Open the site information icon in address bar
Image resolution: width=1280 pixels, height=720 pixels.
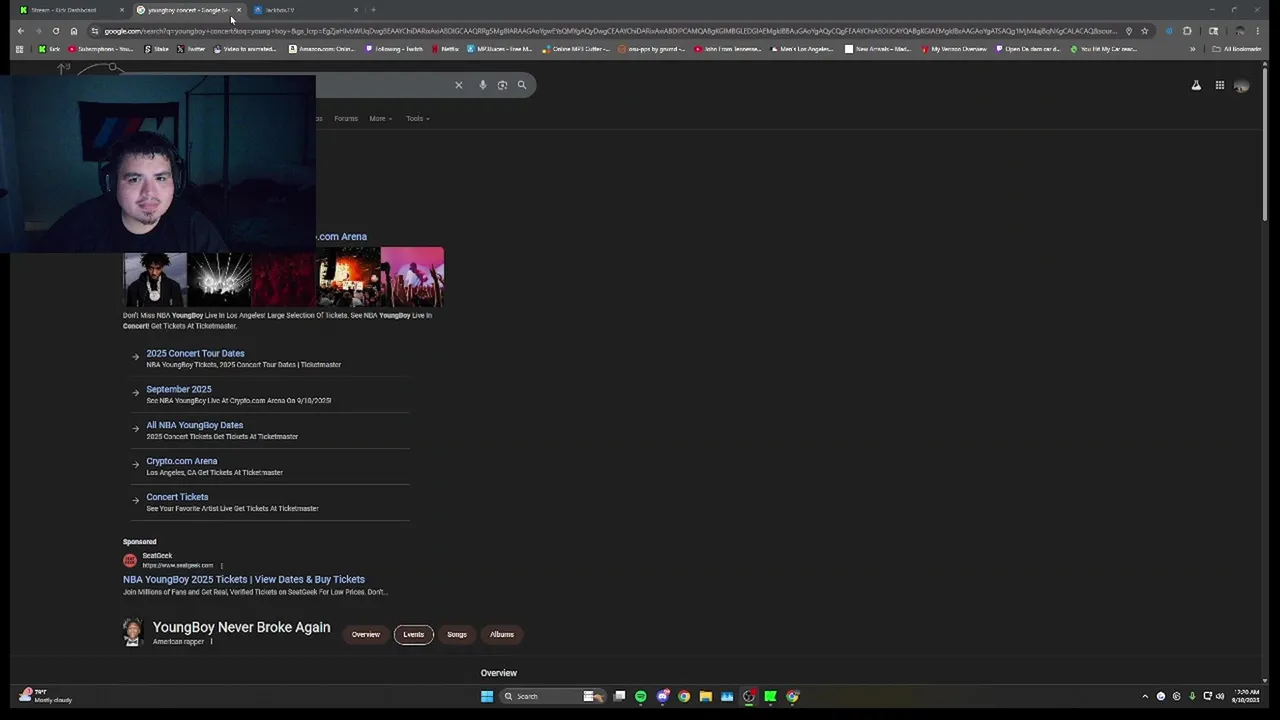(x=95, y=31)
